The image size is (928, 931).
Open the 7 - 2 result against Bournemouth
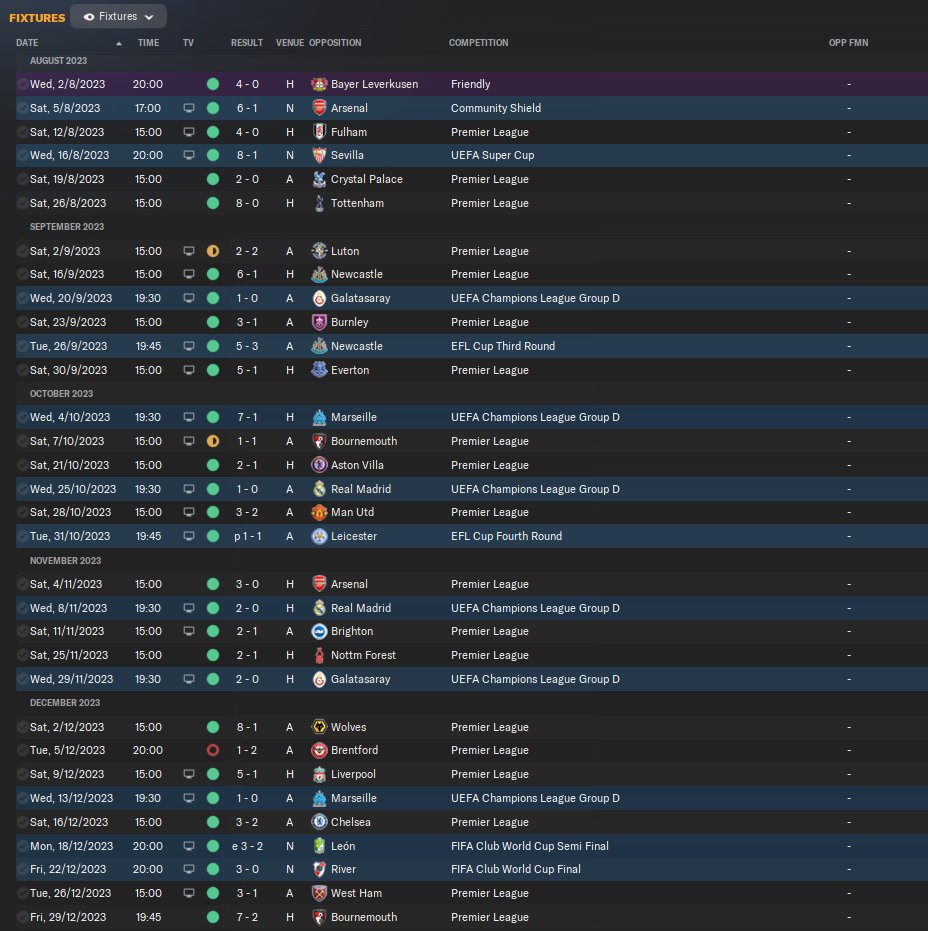click(247, 917)
